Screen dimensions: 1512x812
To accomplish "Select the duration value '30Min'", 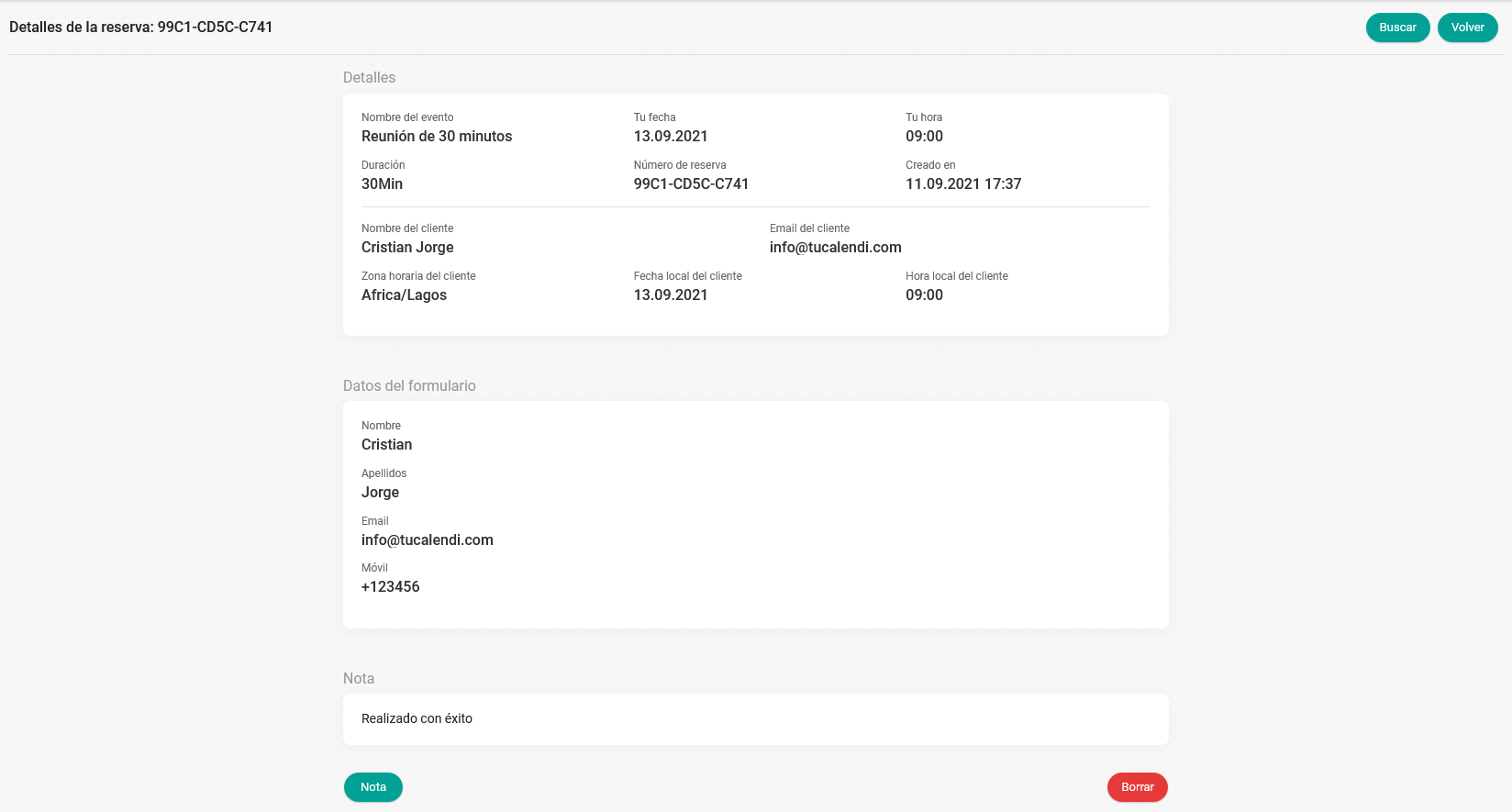I will (382, 184).
